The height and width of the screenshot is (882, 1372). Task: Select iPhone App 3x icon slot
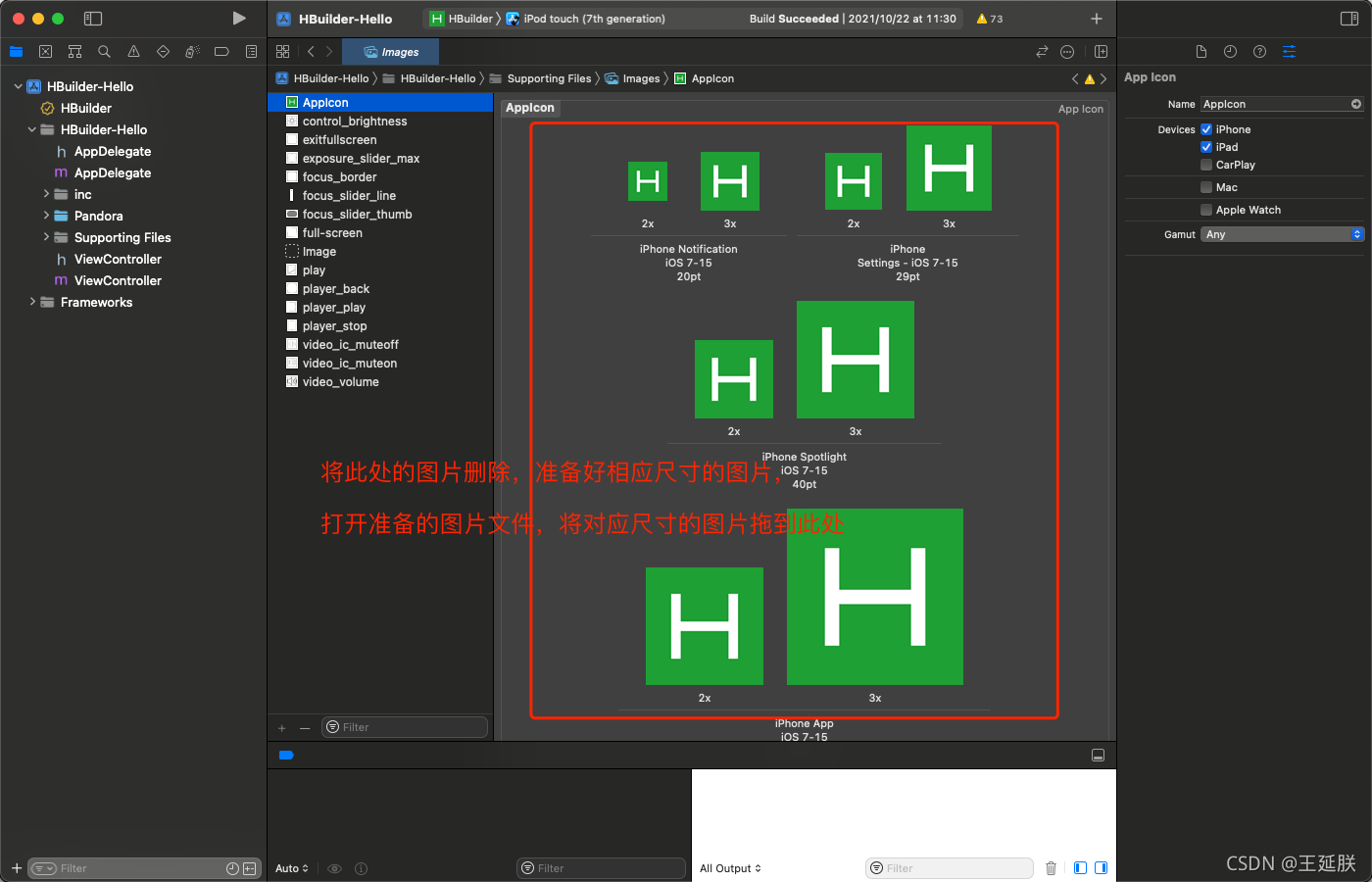pos(875,597)
